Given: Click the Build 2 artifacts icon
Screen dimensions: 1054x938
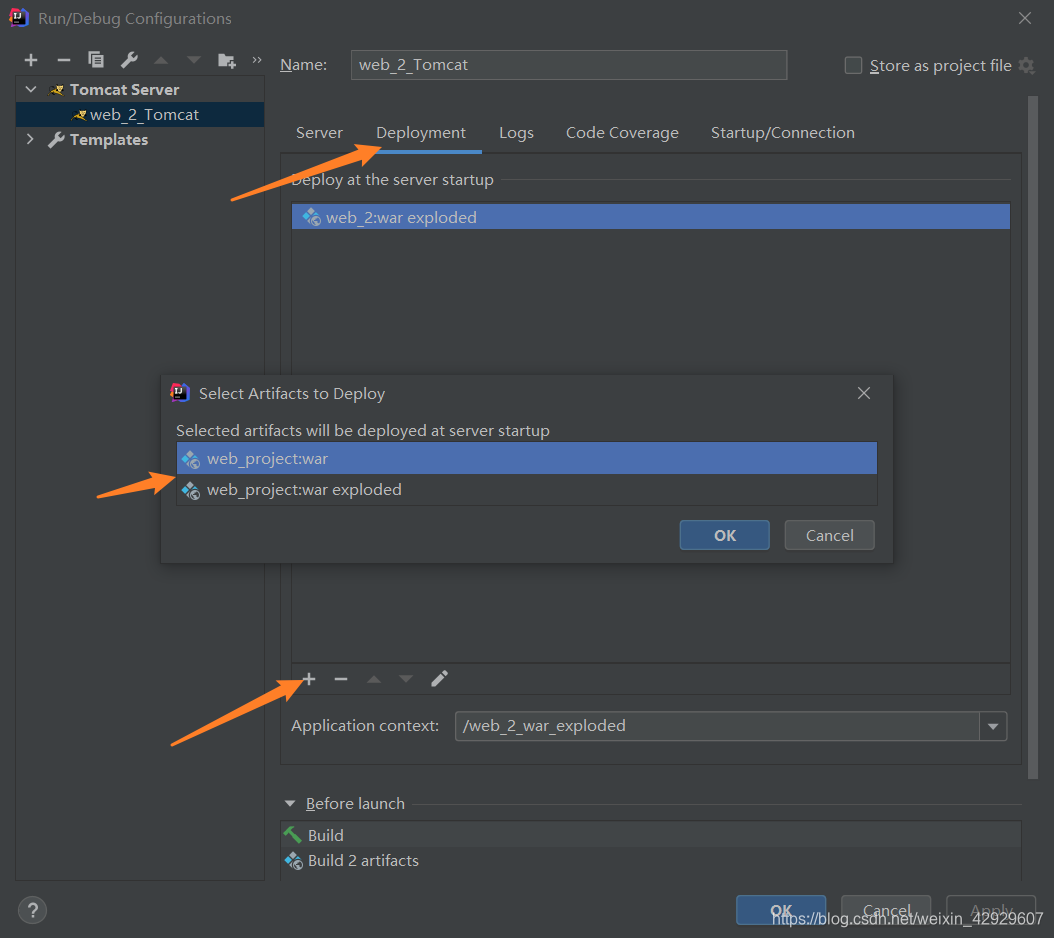Looking at the screenshot, I should click(293, 861).
